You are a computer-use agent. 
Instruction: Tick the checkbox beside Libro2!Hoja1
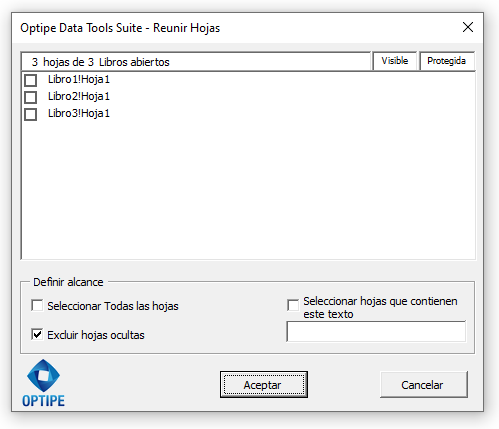[30, 97]
